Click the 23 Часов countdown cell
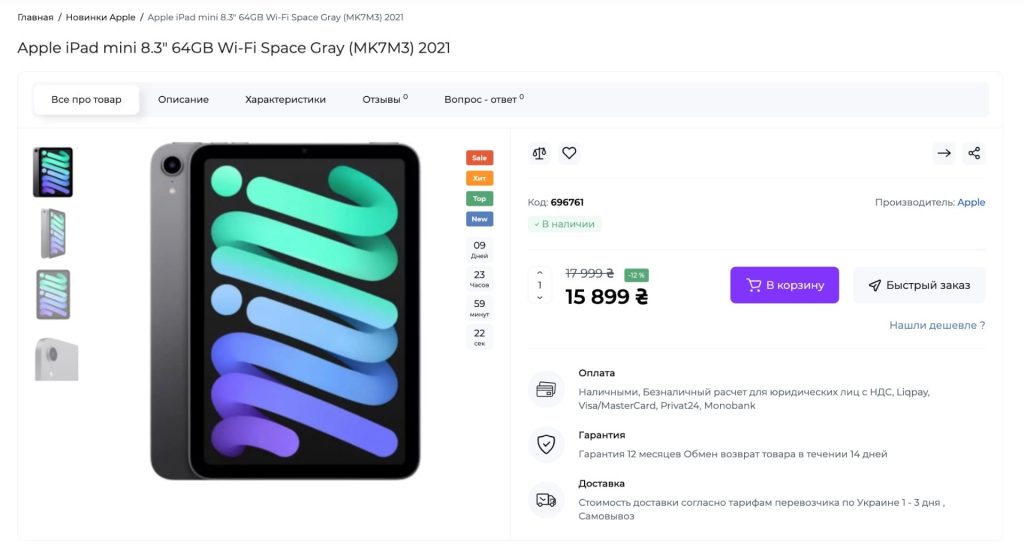Viewport: 1024px width, 557px height. (479, 279)
